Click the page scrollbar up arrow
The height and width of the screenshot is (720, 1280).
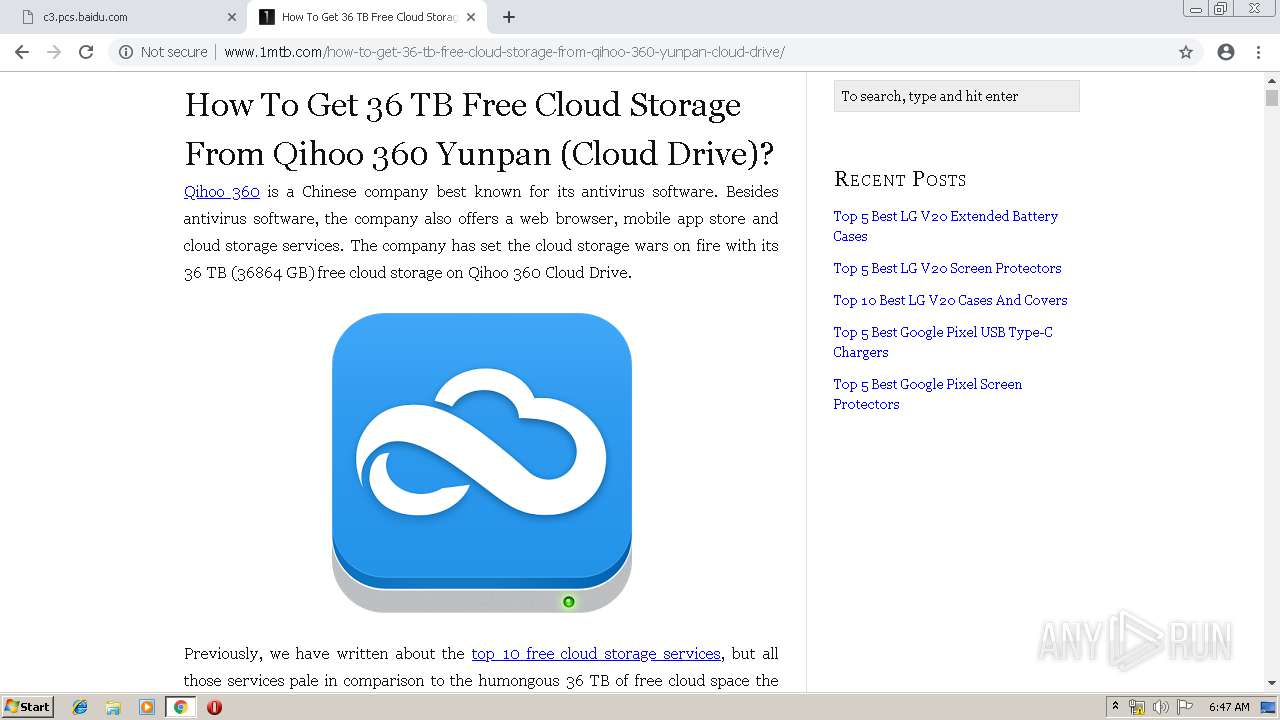click(1272, 82)
